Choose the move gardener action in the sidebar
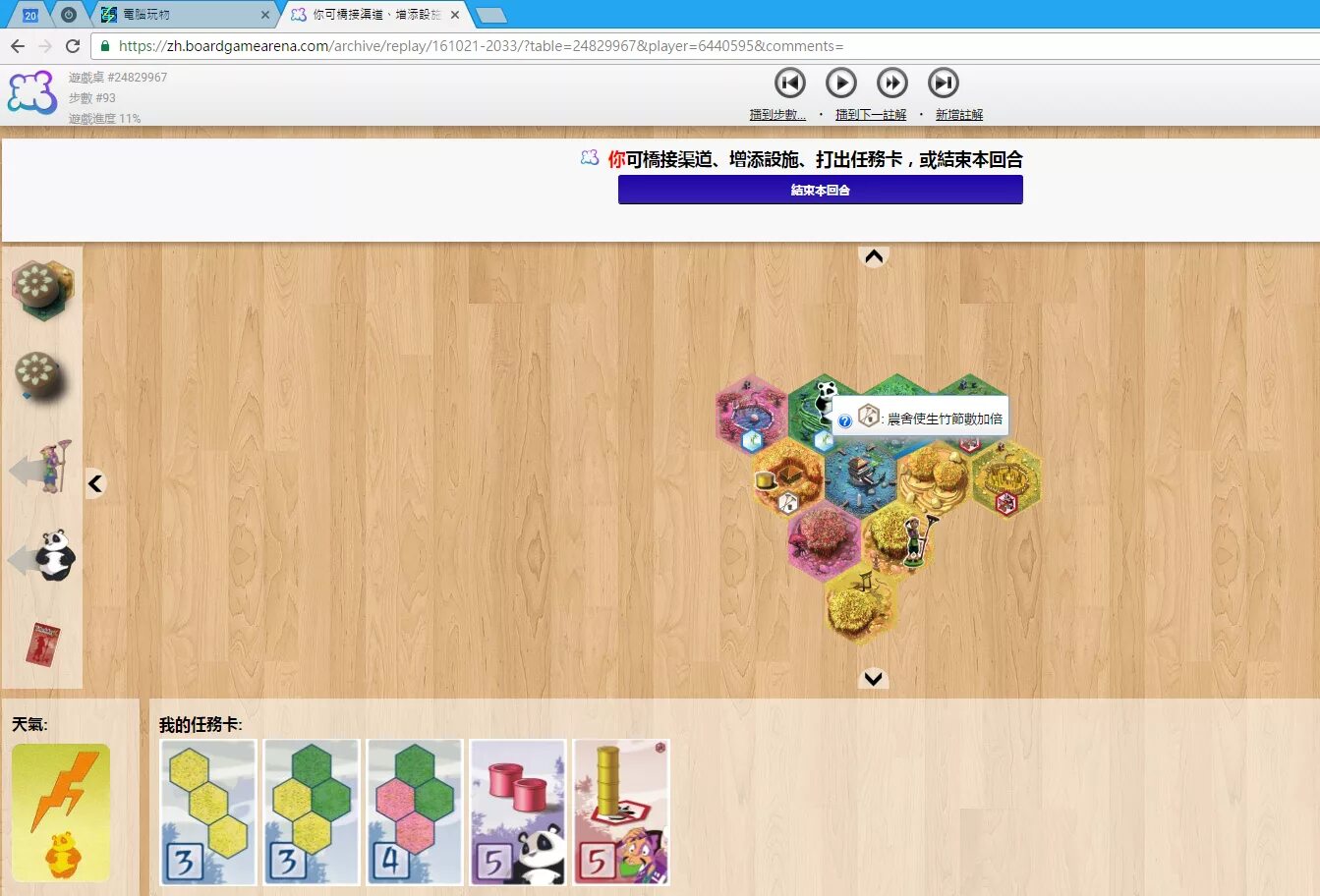 click(x=42, y=468)
